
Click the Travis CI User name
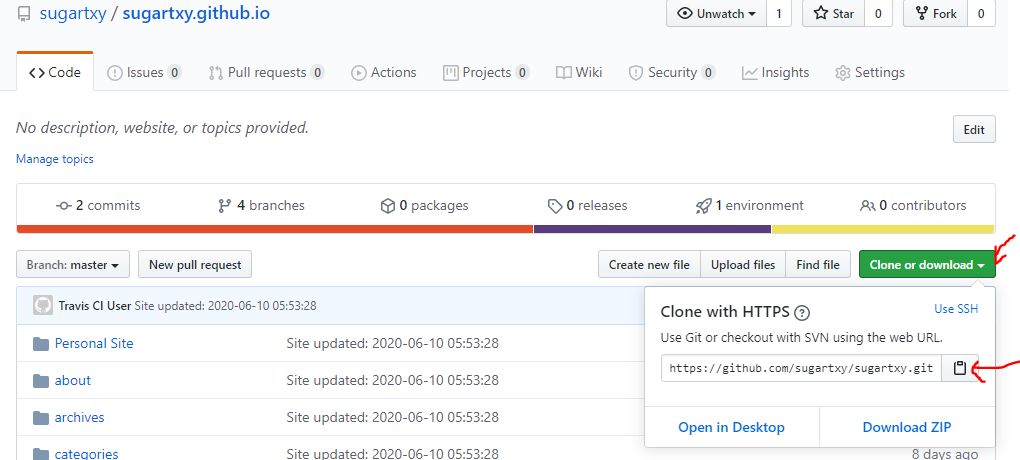click(95, 306)
